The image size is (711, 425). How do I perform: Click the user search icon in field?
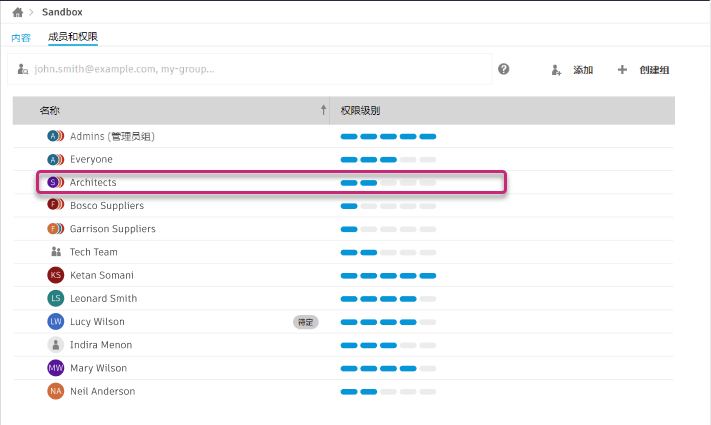[23, 69]
